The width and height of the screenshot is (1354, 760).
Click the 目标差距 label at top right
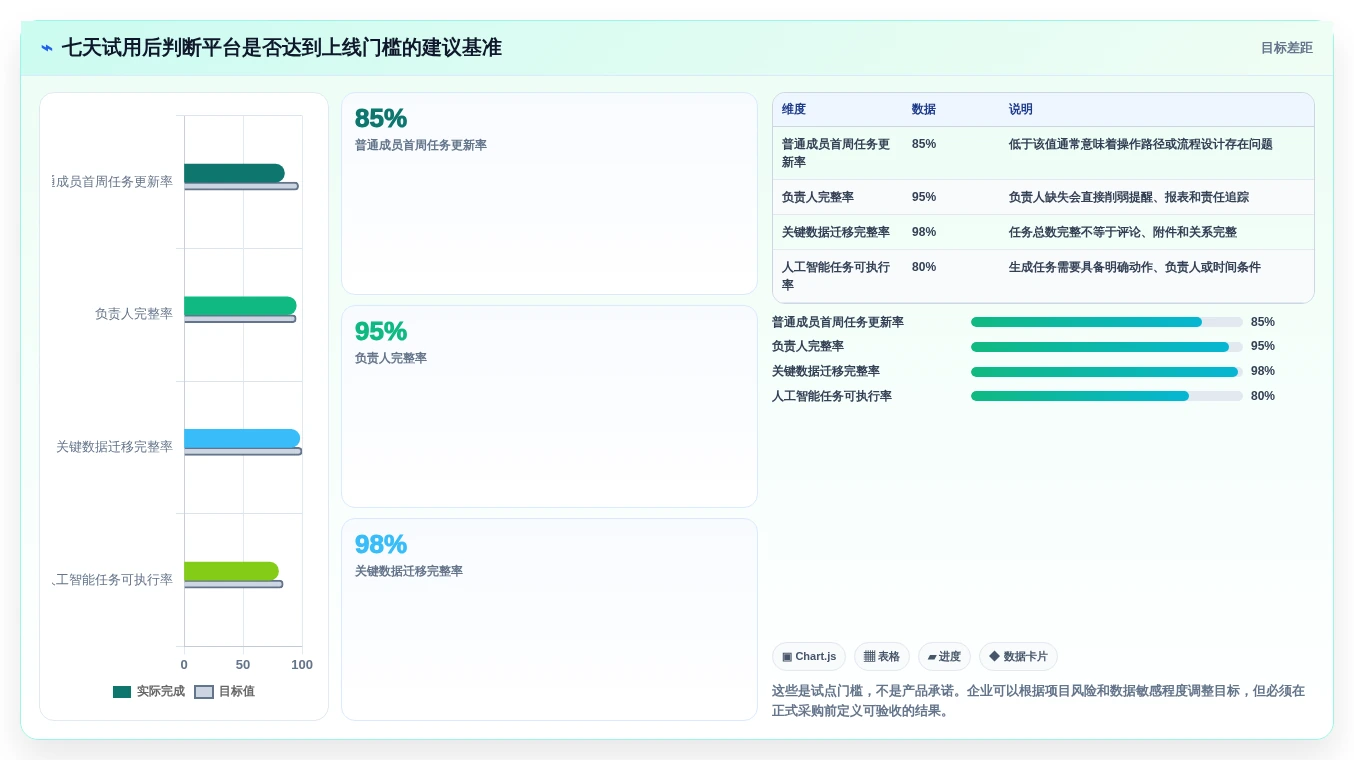click(x=1286, y=48)
